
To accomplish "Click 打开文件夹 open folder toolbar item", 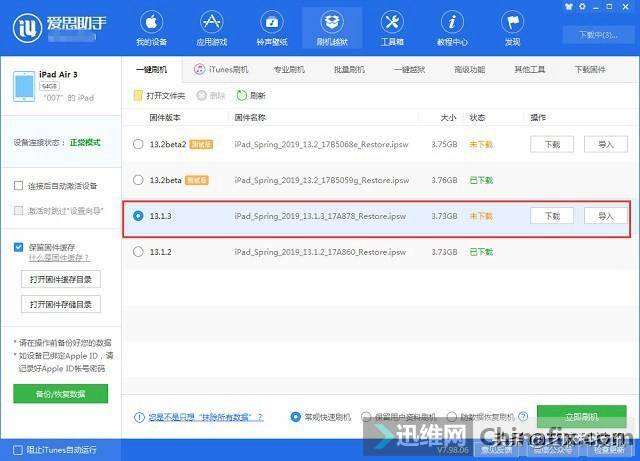I will click(159, 96).
